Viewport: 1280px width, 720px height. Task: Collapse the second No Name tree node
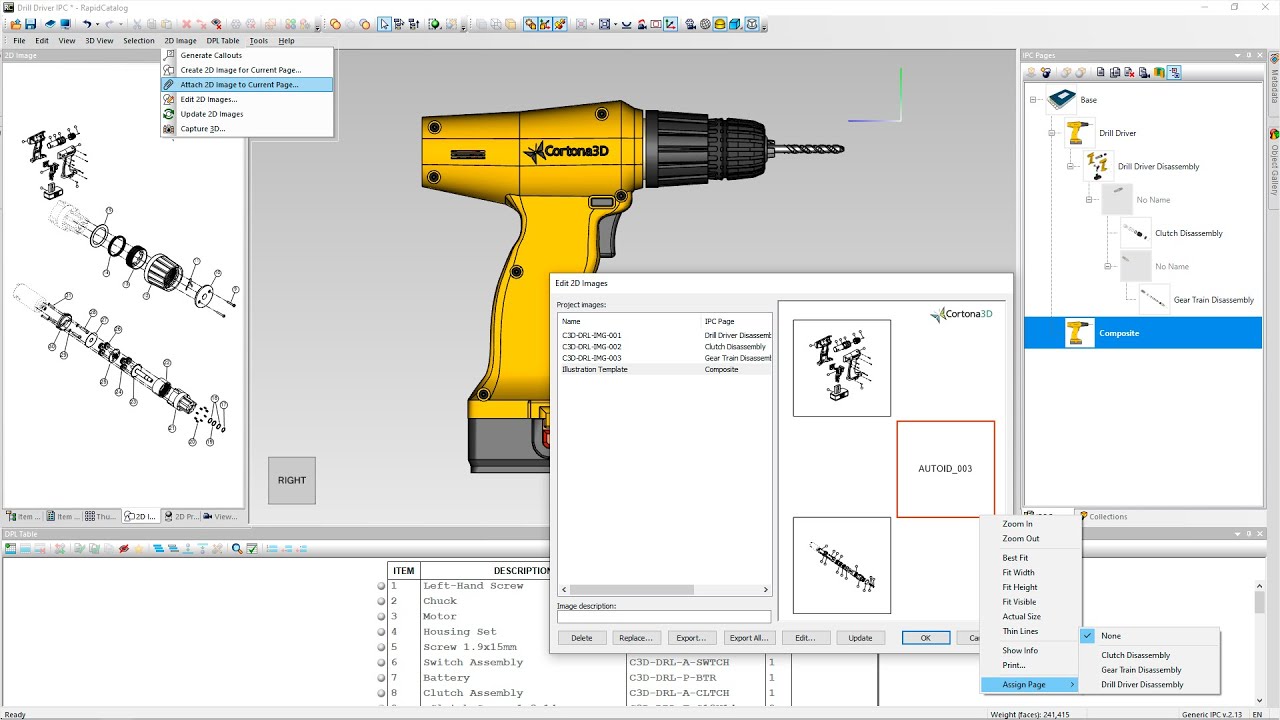pos(1108,266)
